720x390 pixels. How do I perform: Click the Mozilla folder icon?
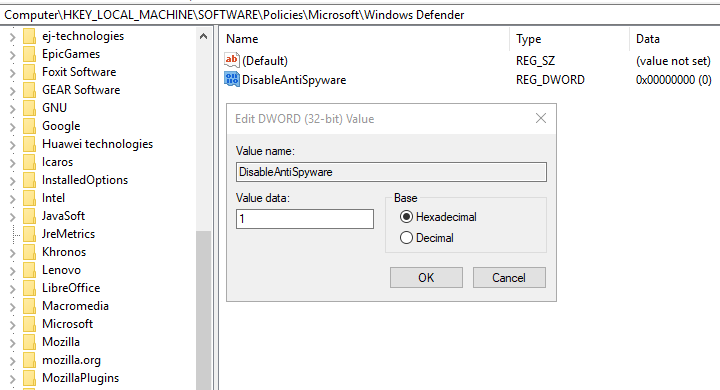click(x=29, y=342)
